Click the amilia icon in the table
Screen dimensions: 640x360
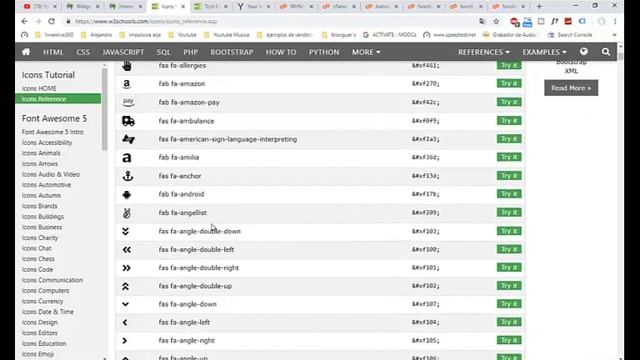[127, 158]
